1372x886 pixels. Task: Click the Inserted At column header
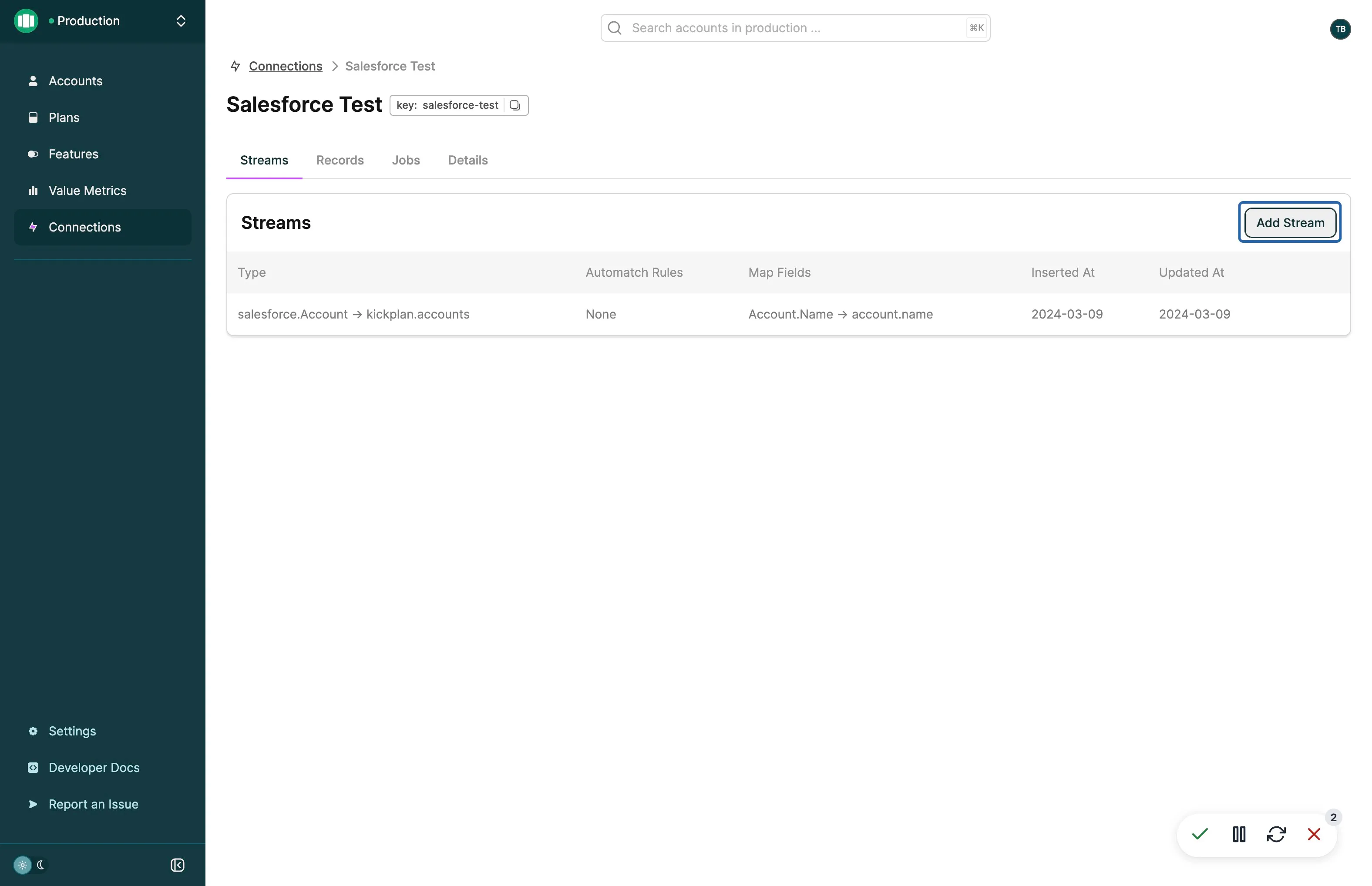(1063, 273)
